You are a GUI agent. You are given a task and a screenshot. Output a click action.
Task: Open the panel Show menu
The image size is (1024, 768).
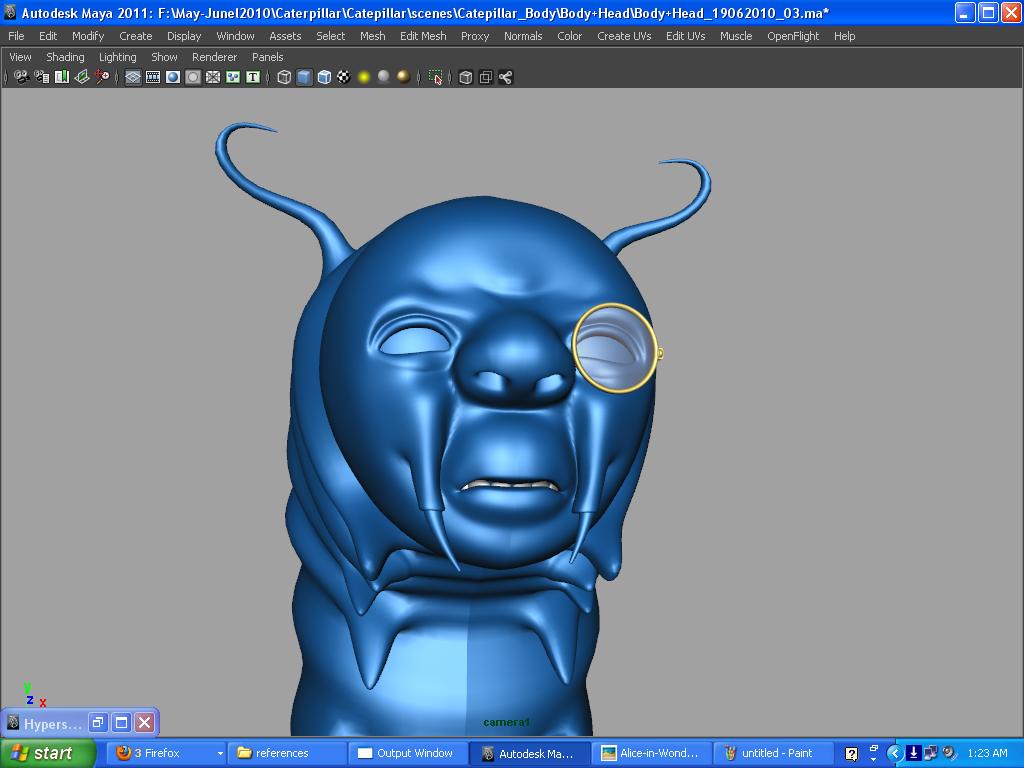pyautogui.click(x=165, y=57)
